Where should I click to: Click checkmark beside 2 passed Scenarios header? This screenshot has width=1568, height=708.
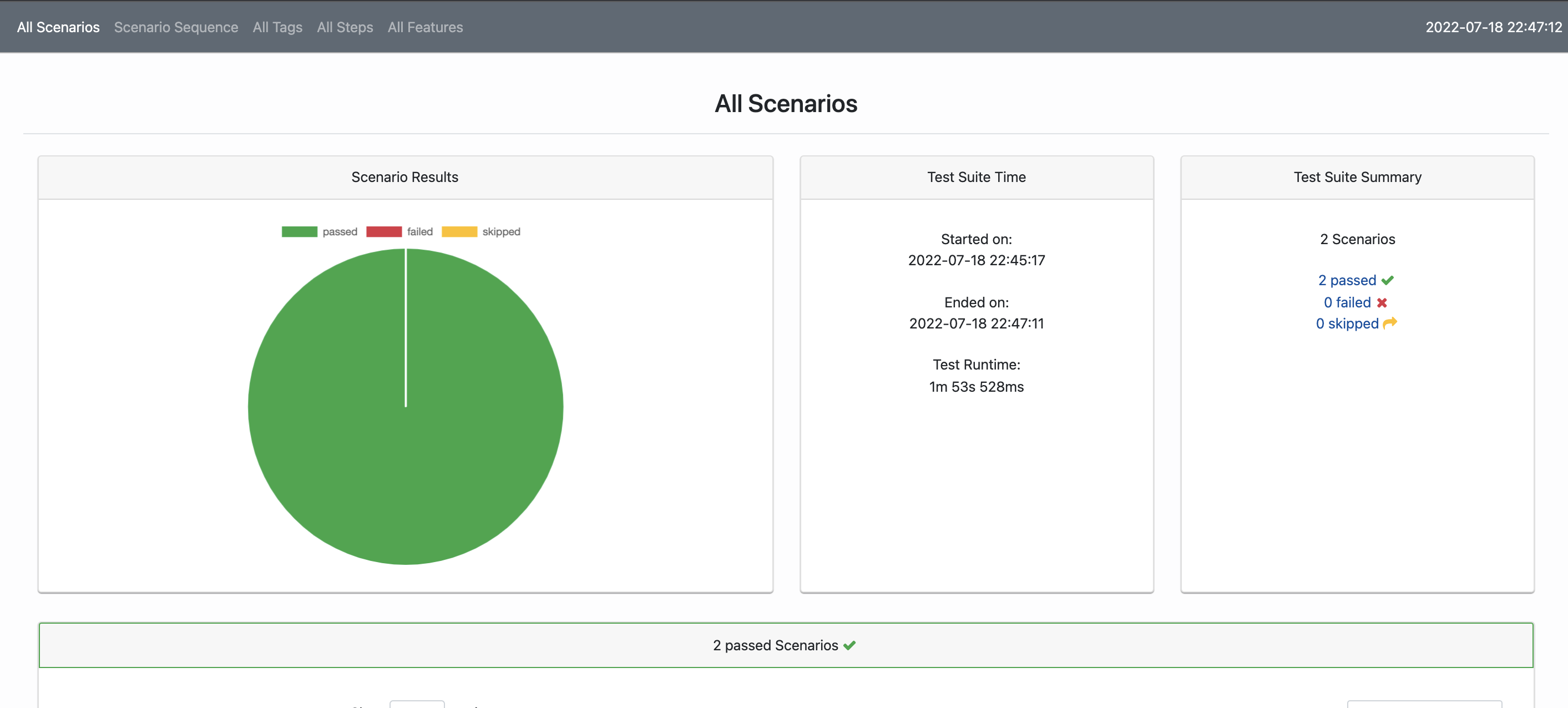tap(849, 645)
